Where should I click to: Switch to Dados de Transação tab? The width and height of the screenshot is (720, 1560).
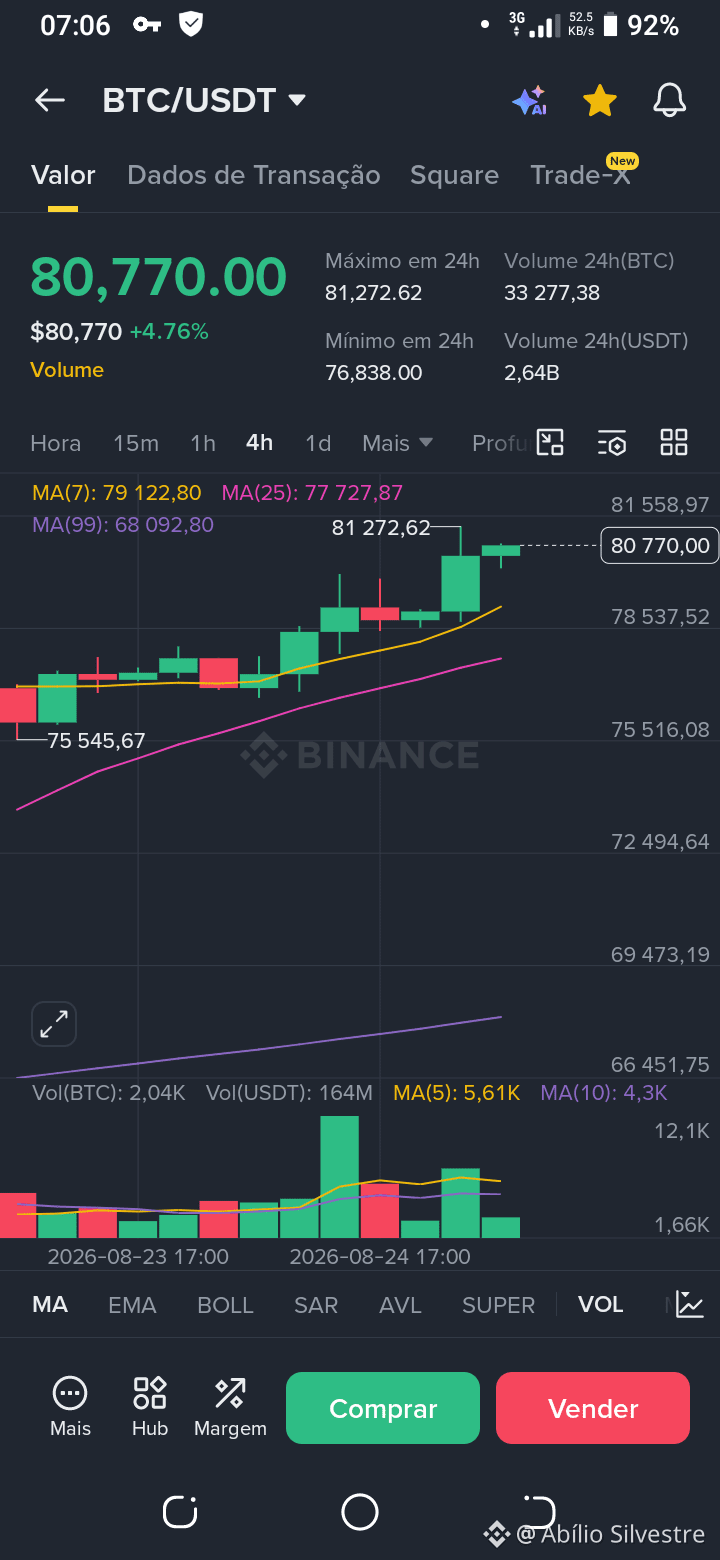click(254, 175)
